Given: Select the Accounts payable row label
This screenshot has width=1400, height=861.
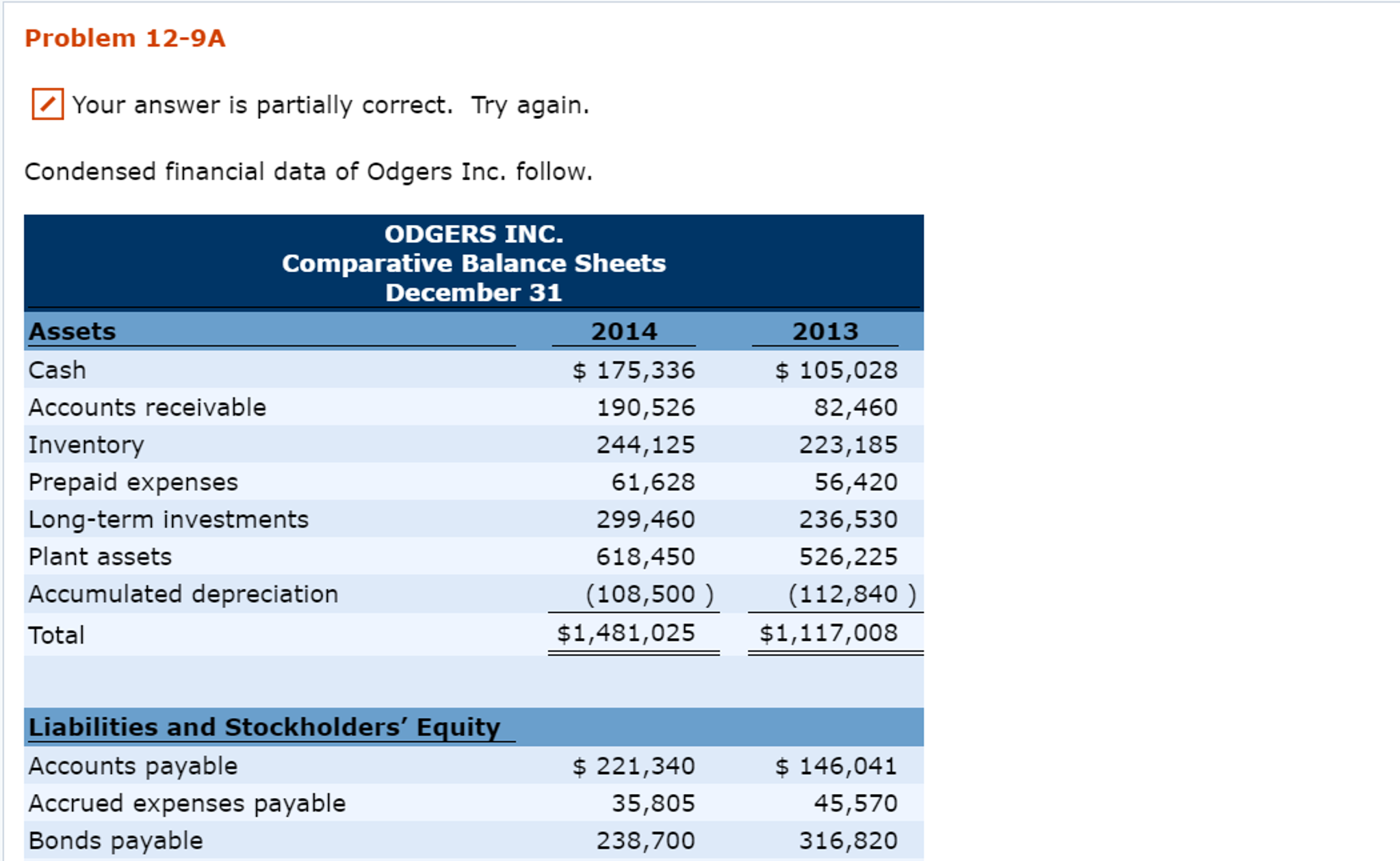Looking at the screenshot, I should [133, 766].
